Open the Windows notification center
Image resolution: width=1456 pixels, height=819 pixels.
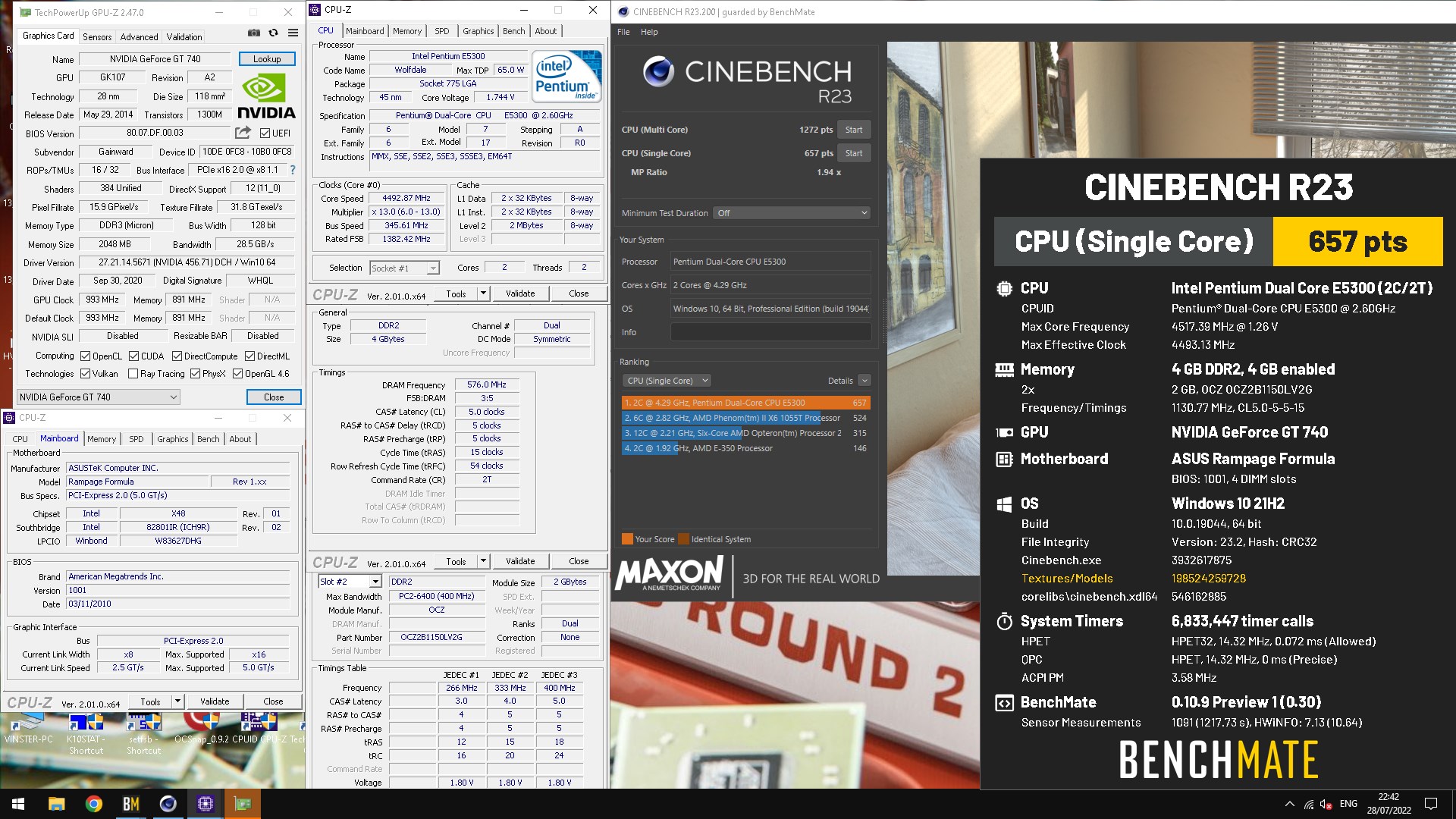1431,804
